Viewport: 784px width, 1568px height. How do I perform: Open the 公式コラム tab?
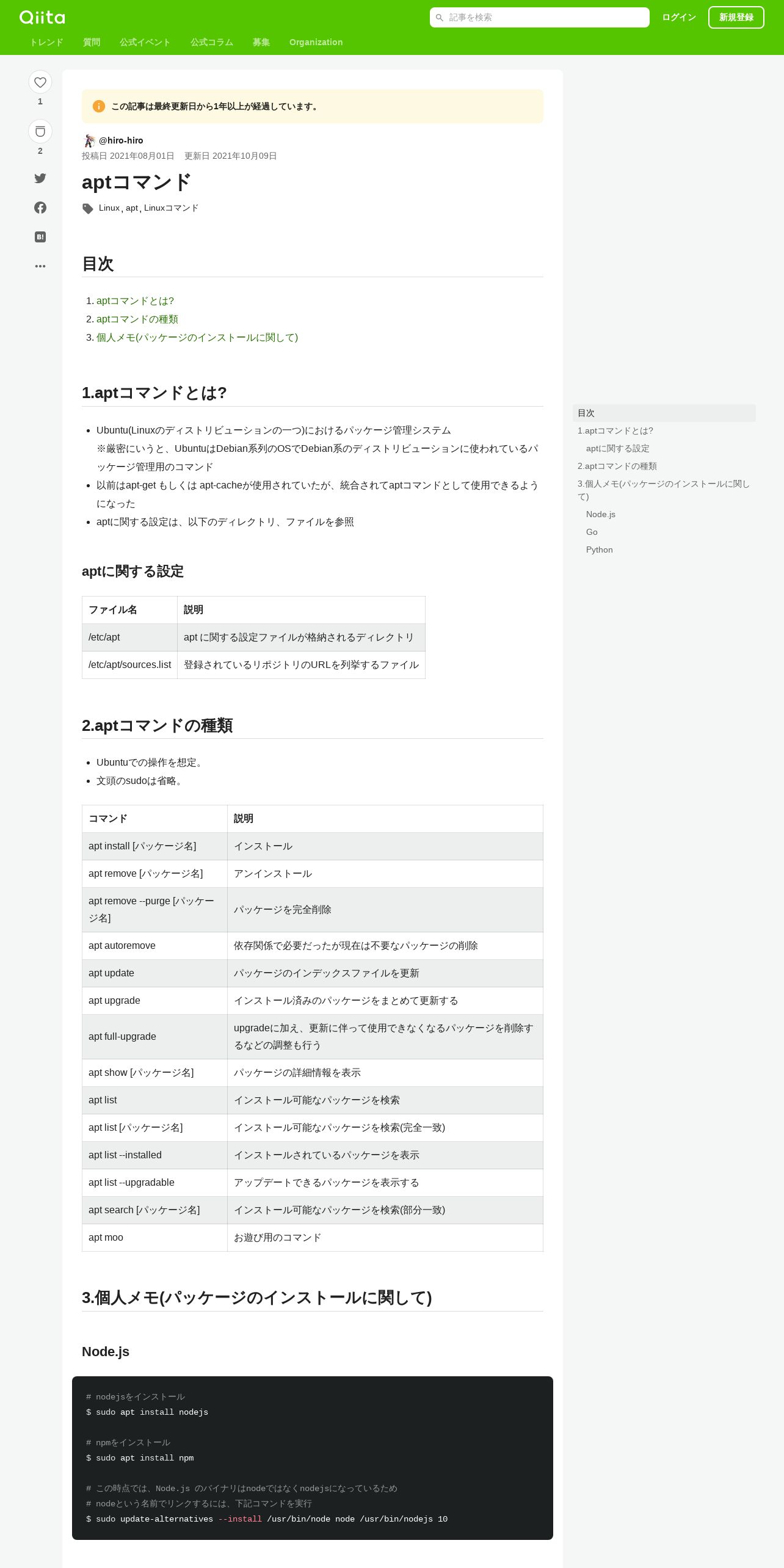pos(212,42)
